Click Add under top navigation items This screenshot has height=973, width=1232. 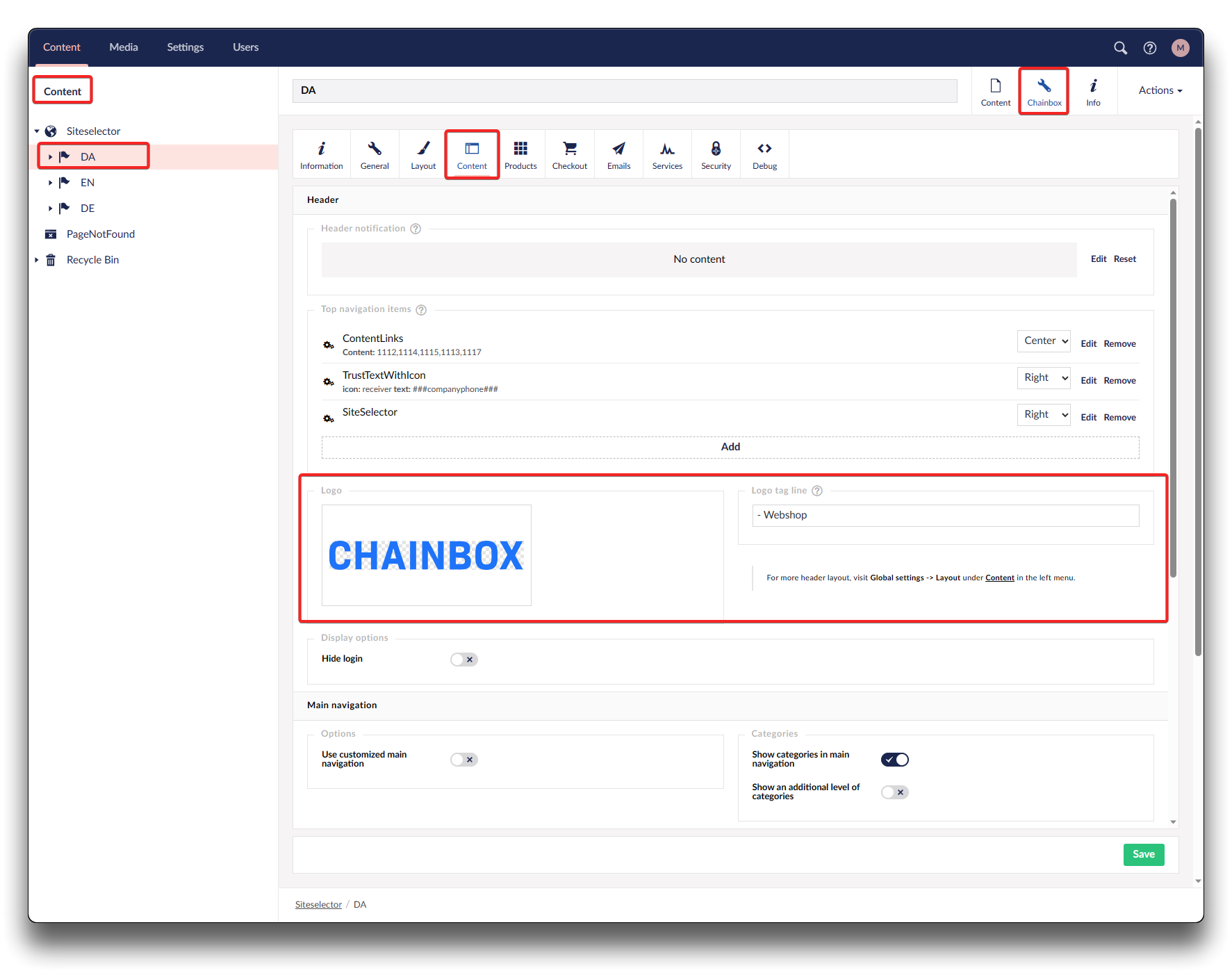[x=730, y=447]
